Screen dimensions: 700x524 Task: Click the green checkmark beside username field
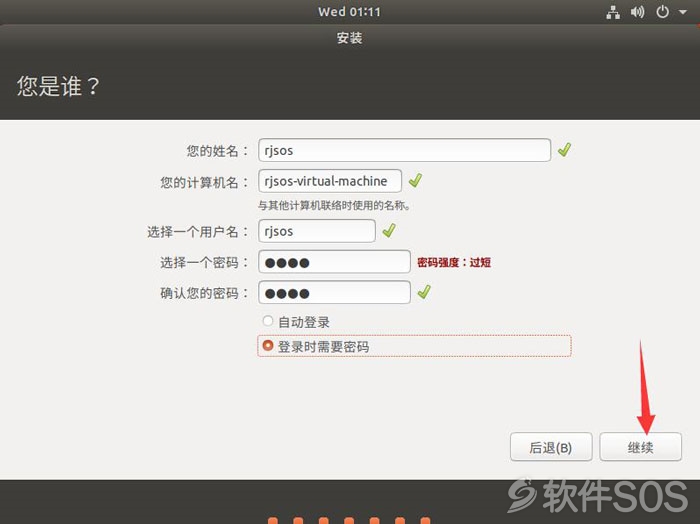tap(389, 230)
